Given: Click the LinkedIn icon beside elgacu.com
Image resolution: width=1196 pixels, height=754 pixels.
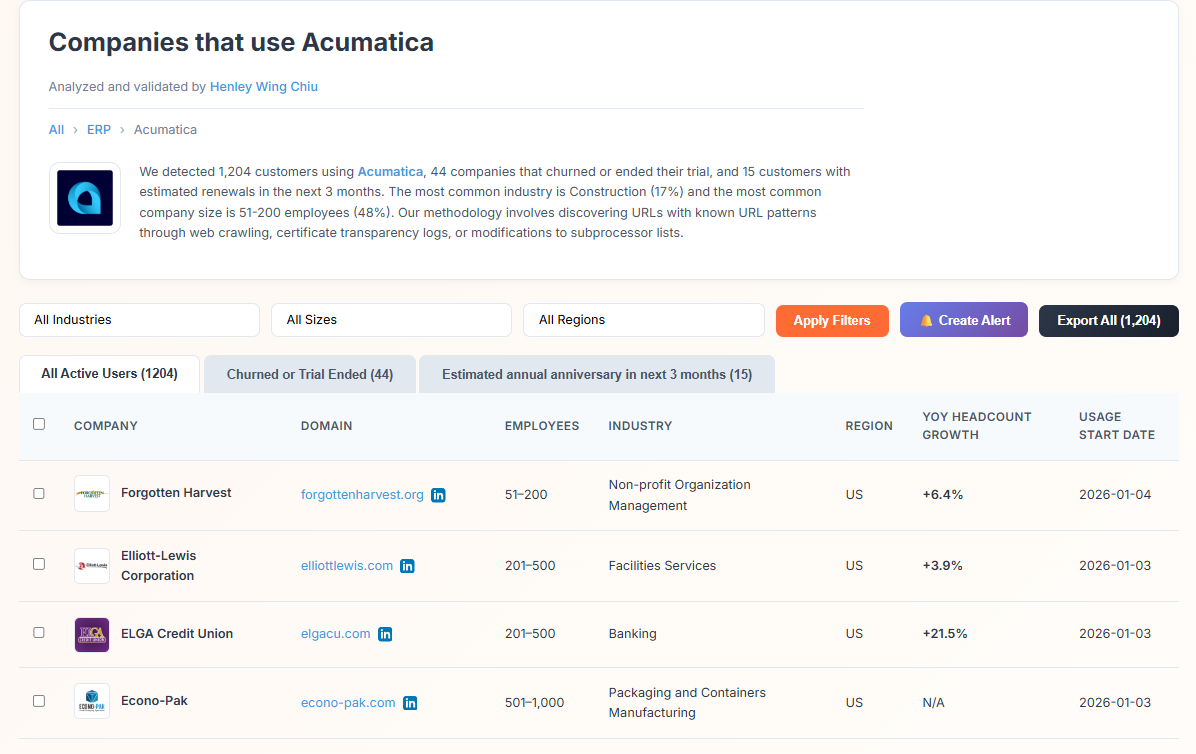Looking at the screenshot, I should click(385, 633).
